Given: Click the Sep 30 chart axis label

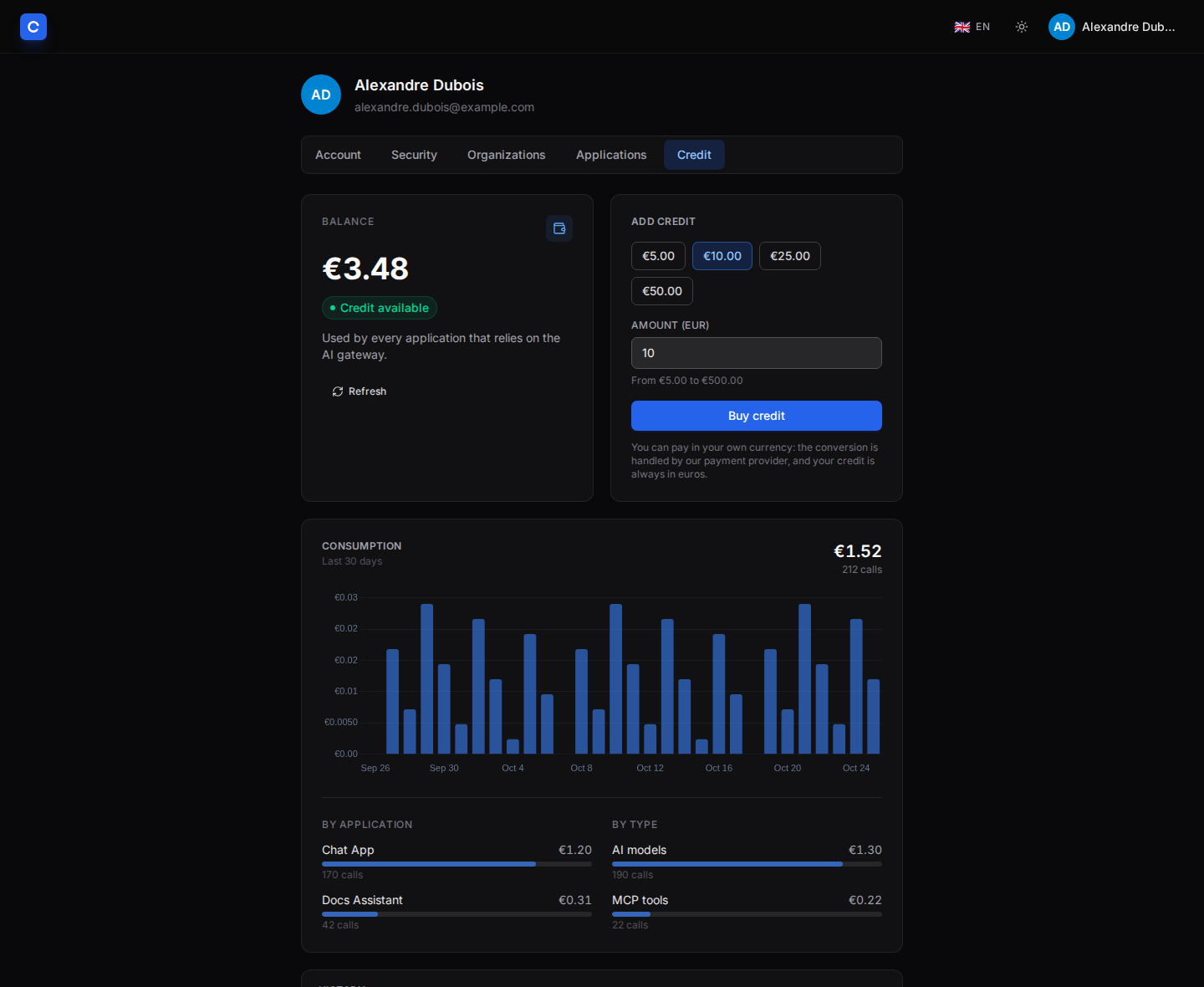Looking at the screenshot, I should [x=444, y=768].
